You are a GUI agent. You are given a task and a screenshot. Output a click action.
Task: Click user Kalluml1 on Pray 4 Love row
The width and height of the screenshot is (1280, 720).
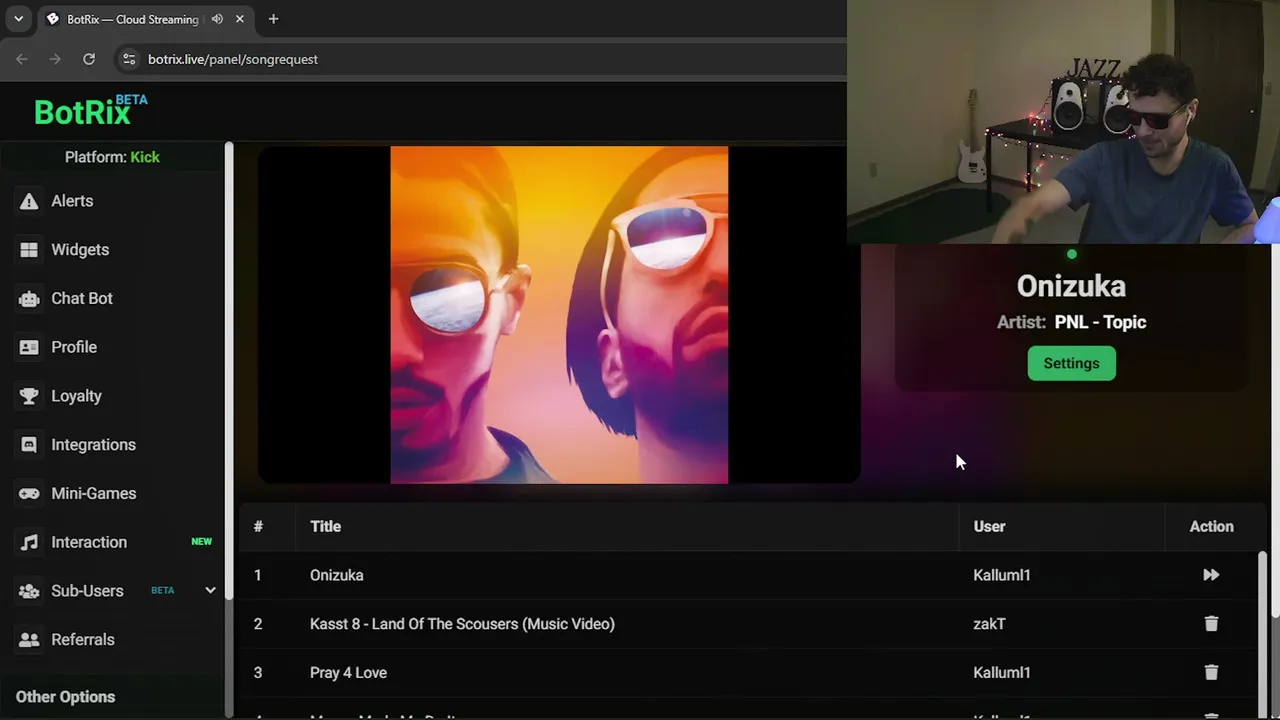pos(1001,673)
